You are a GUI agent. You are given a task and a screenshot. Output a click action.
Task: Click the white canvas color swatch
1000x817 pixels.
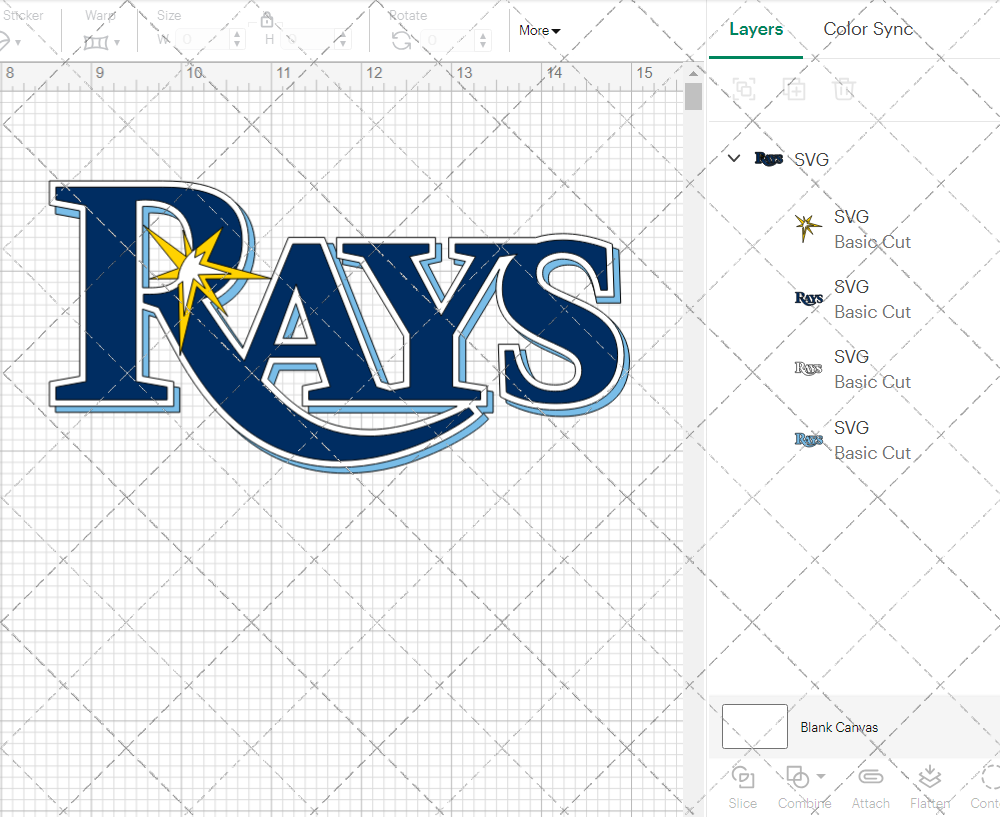(x=754, y=727)
